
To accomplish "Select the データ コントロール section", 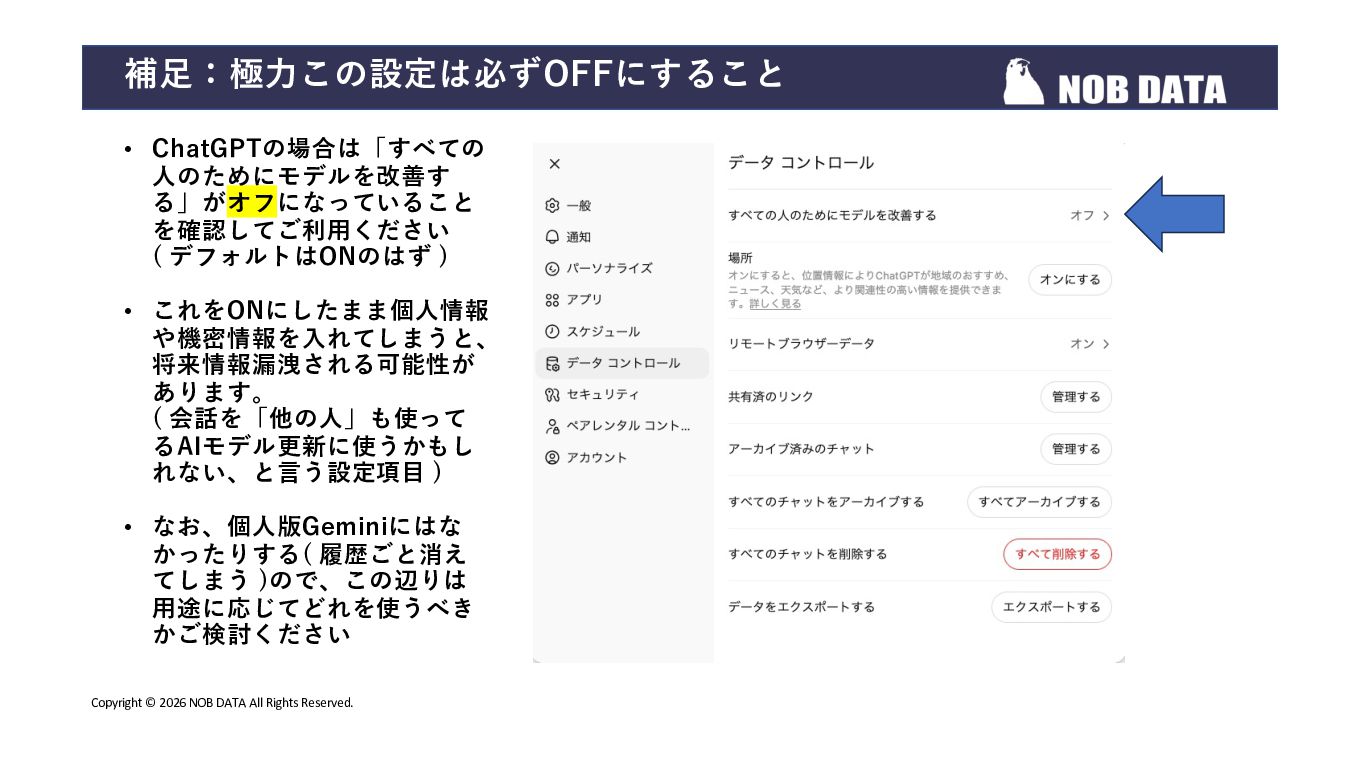I will click(621, 363).
